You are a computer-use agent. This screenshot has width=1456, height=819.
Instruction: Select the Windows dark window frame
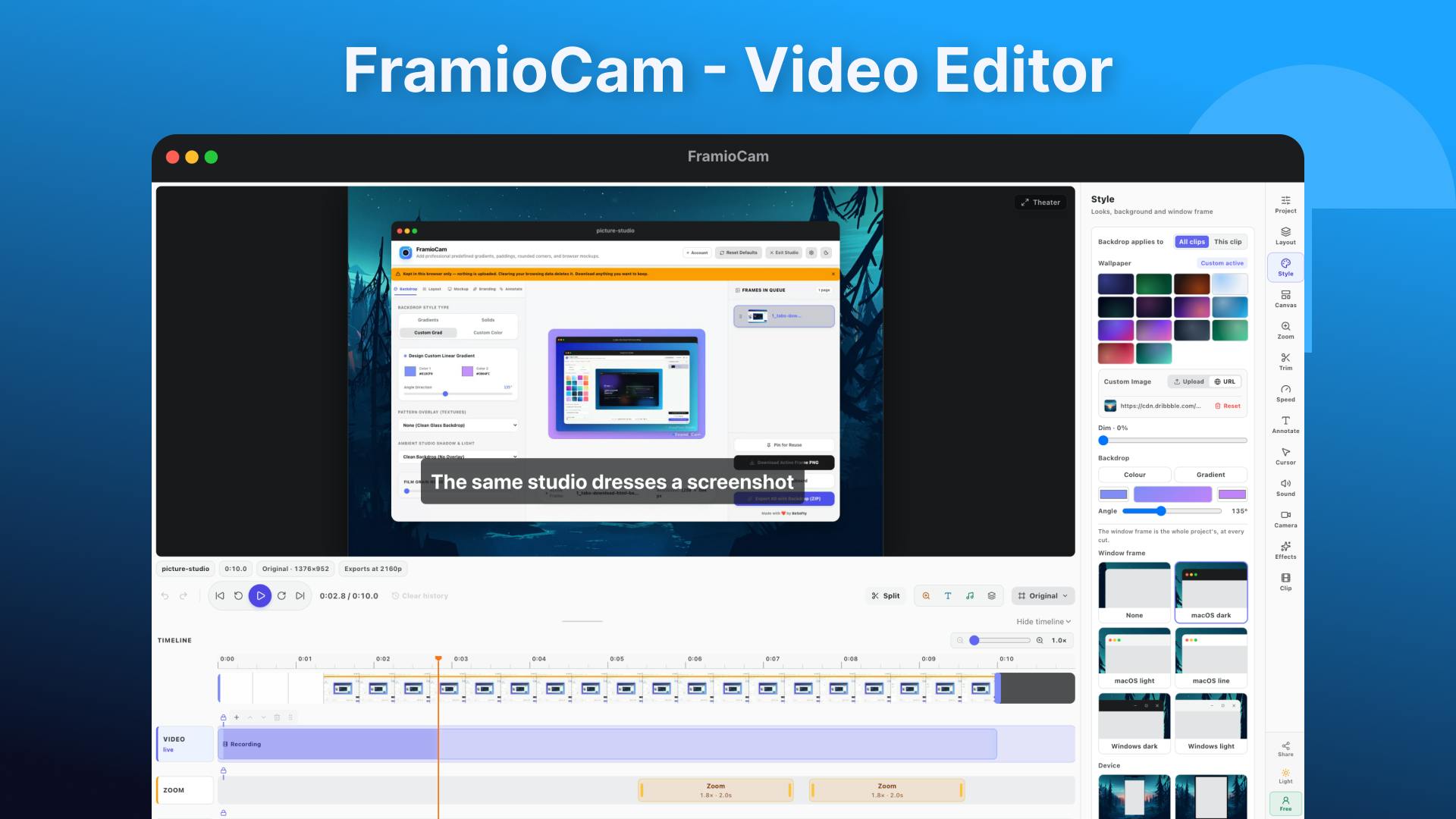[x=1134, y=723]
